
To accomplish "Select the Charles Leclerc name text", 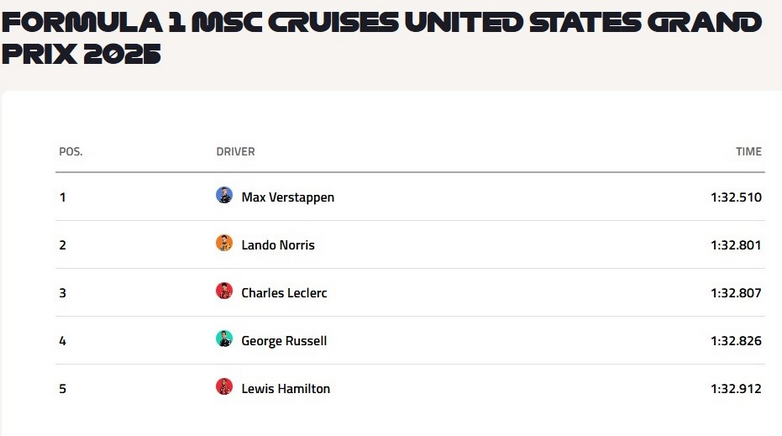I will 284,293.
